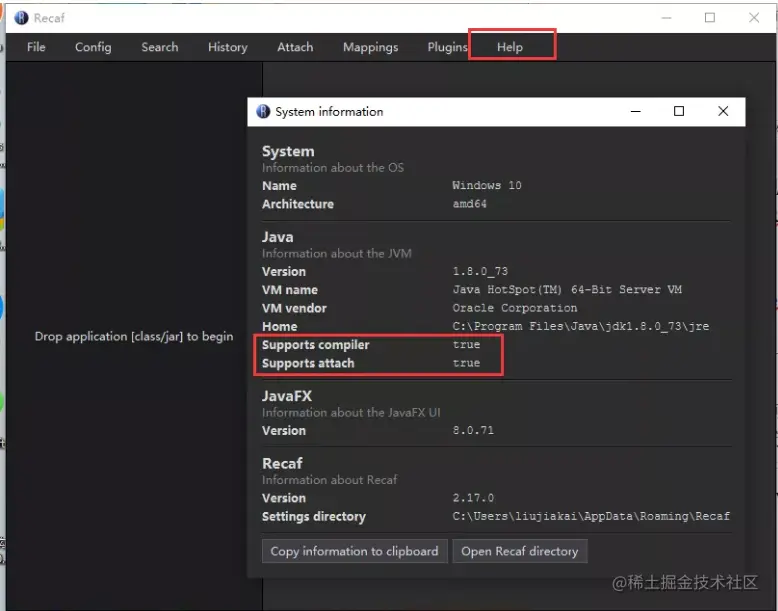Open the Search menu
778x611 pixels.
(x=159, y=47)
